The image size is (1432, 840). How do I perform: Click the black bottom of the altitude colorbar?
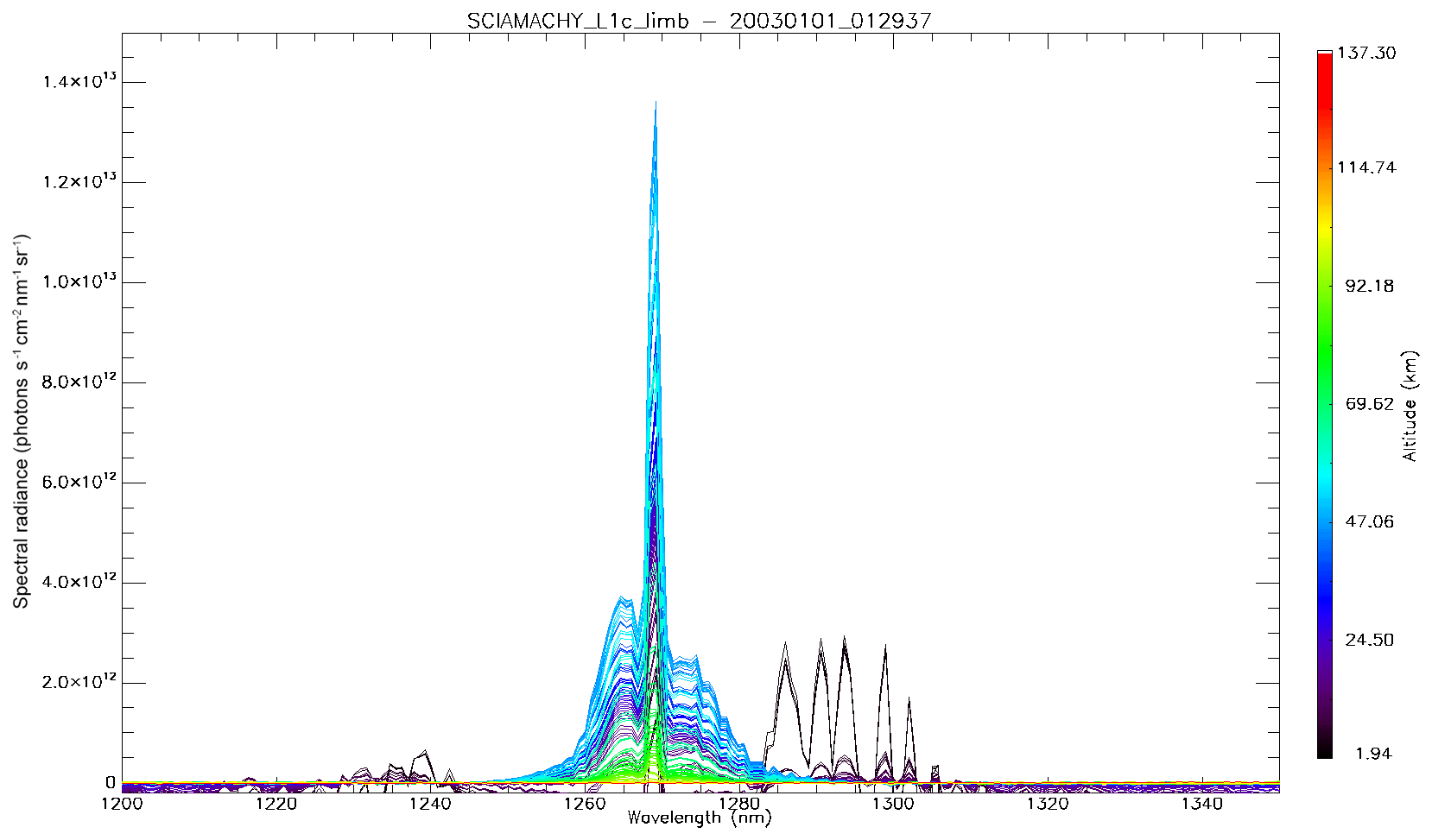1324,751
